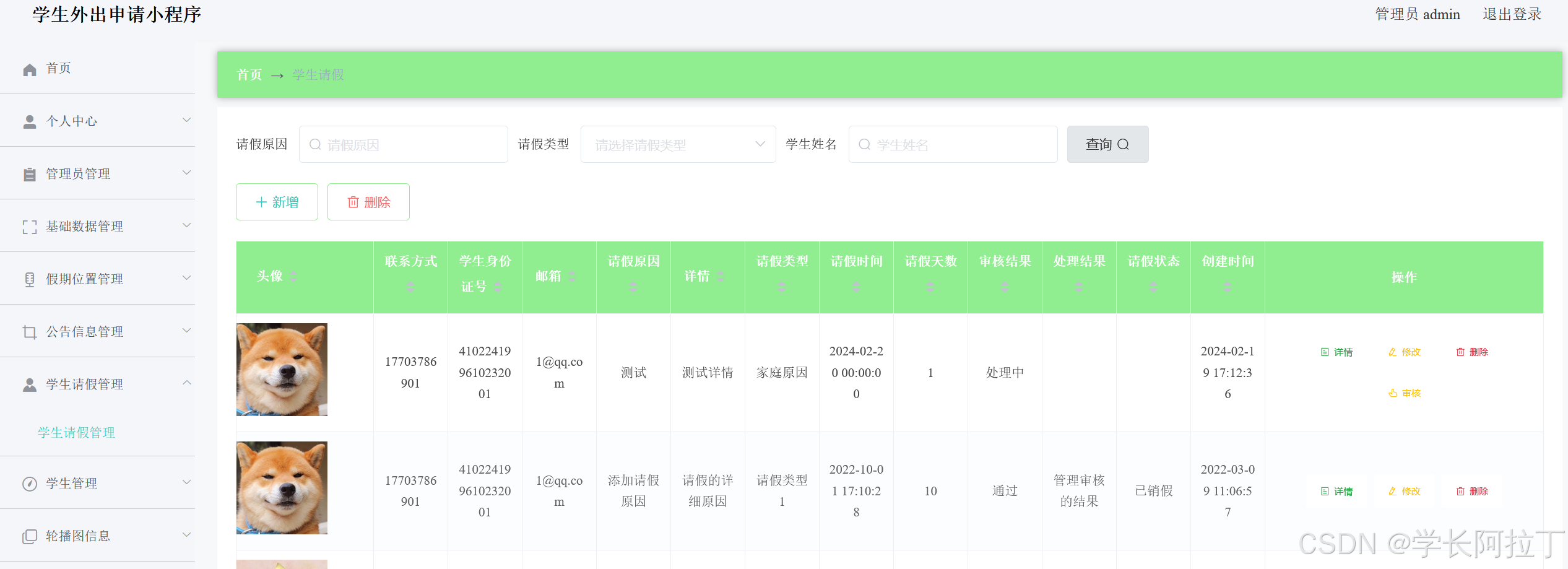Click 审核 for the 测试 leave row

coord(1404,393)
